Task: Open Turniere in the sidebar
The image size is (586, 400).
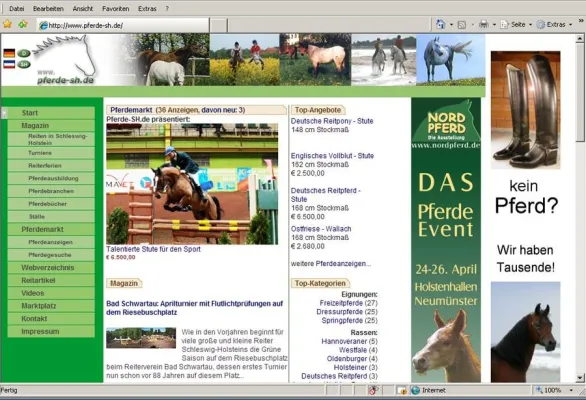Action: click(51, 153)
